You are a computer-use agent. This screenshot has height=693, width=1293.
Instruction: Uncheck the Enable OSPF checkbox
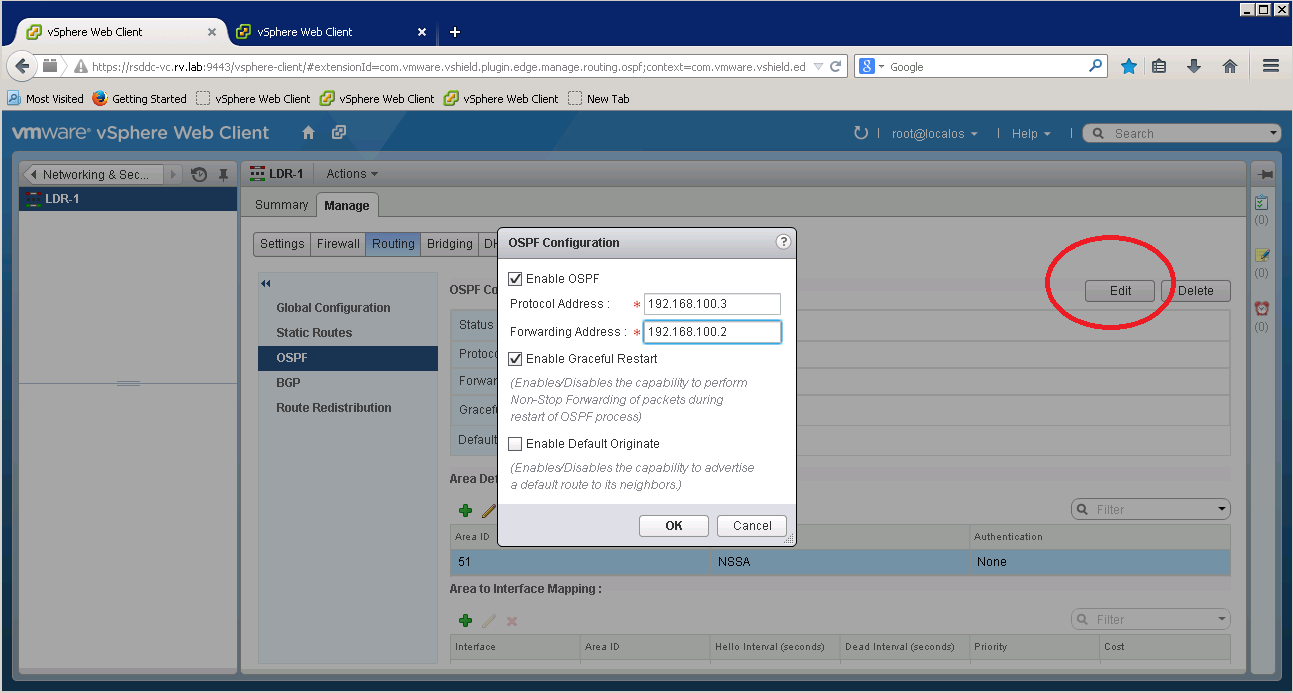coord(515,279)
